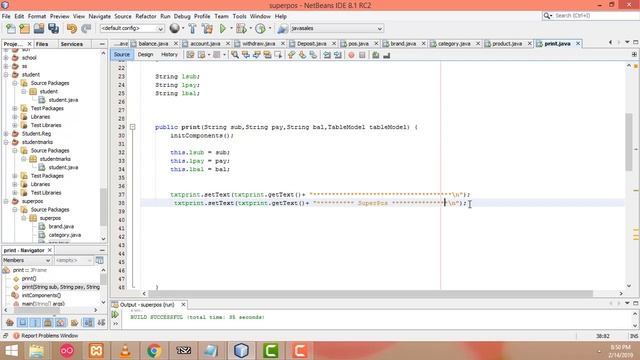Screen dimensions: 640x360
Task: Run the project with green play icon
Action: tap(222, 29)
